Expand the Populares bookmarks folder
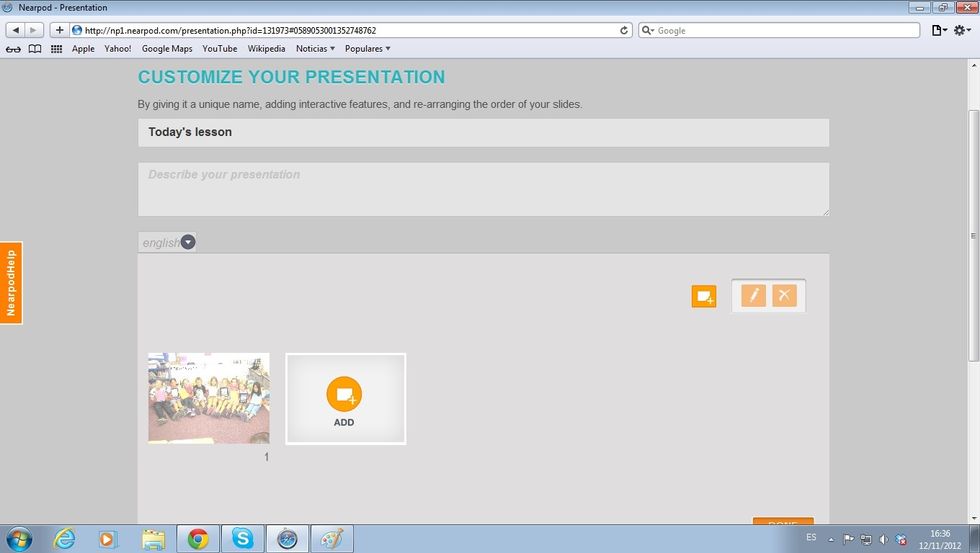Screen dimensions: 980x553 point(368,49)
